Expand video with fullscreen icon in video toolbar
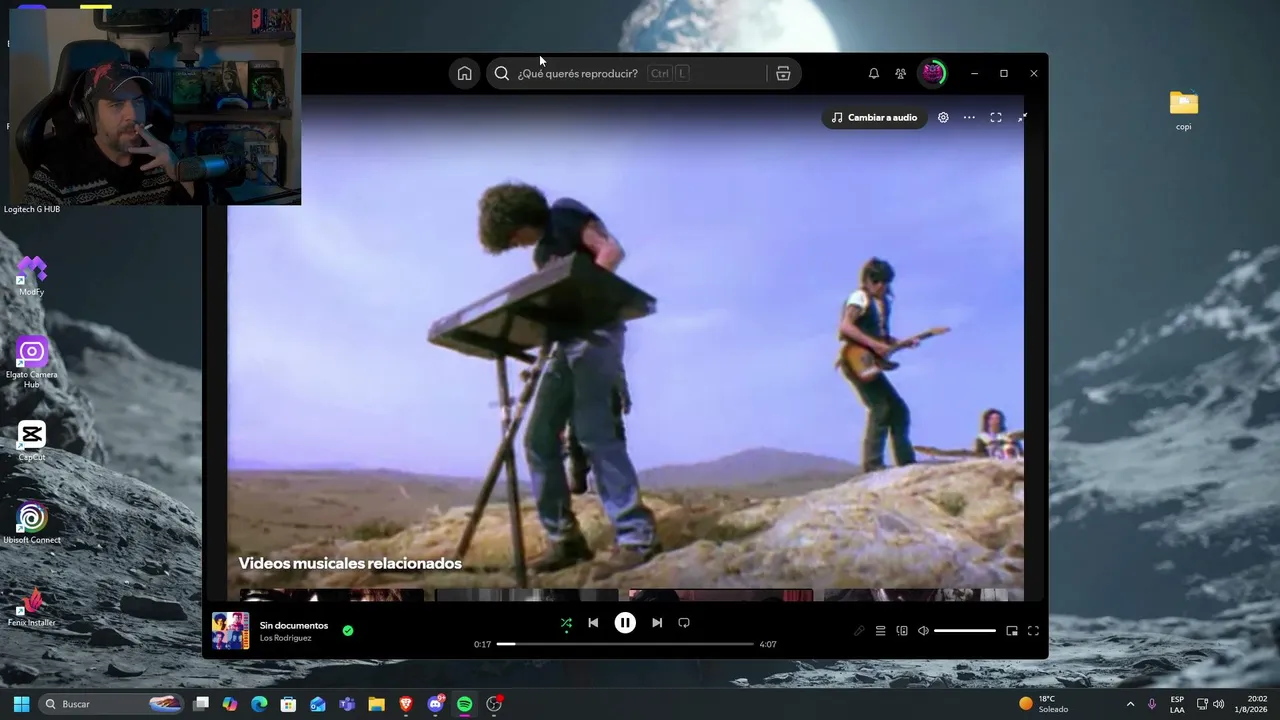The width and height of the screenshot is (1280, 720). tap(996, 117)
